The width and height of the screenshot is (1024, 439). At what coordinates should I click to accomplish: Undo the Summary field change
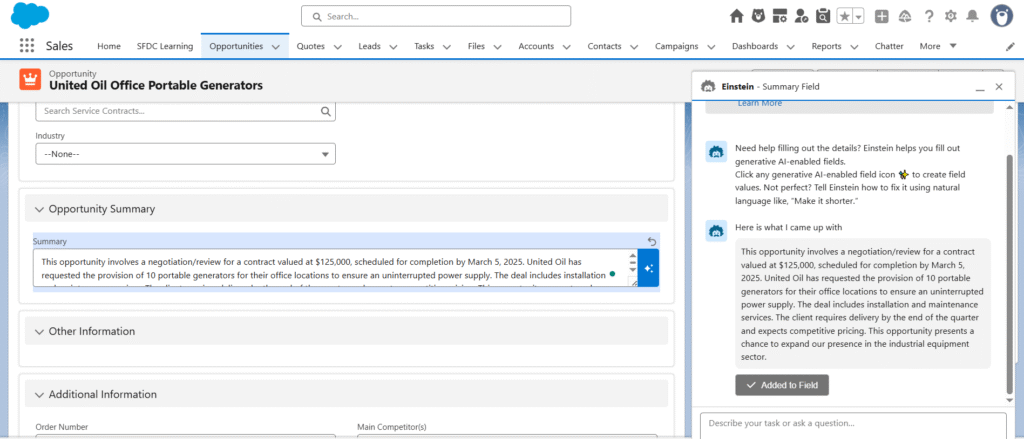pos(652,241)
